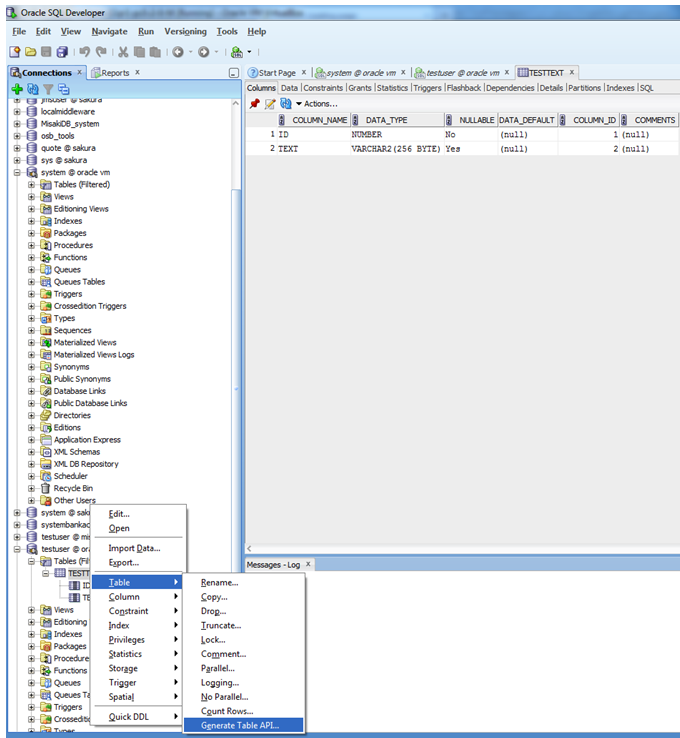Click the New file toolbar icon
This screenshot has height=738, width=680.
click(x=15, y=52)
